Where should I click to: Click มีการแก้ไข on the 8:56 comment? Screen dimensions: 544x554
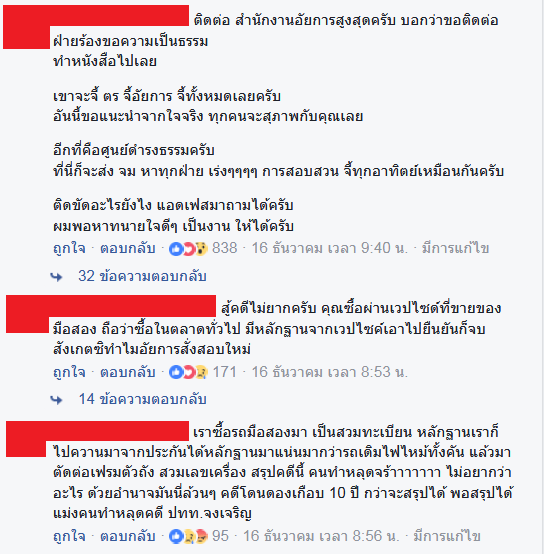point(447,536)
